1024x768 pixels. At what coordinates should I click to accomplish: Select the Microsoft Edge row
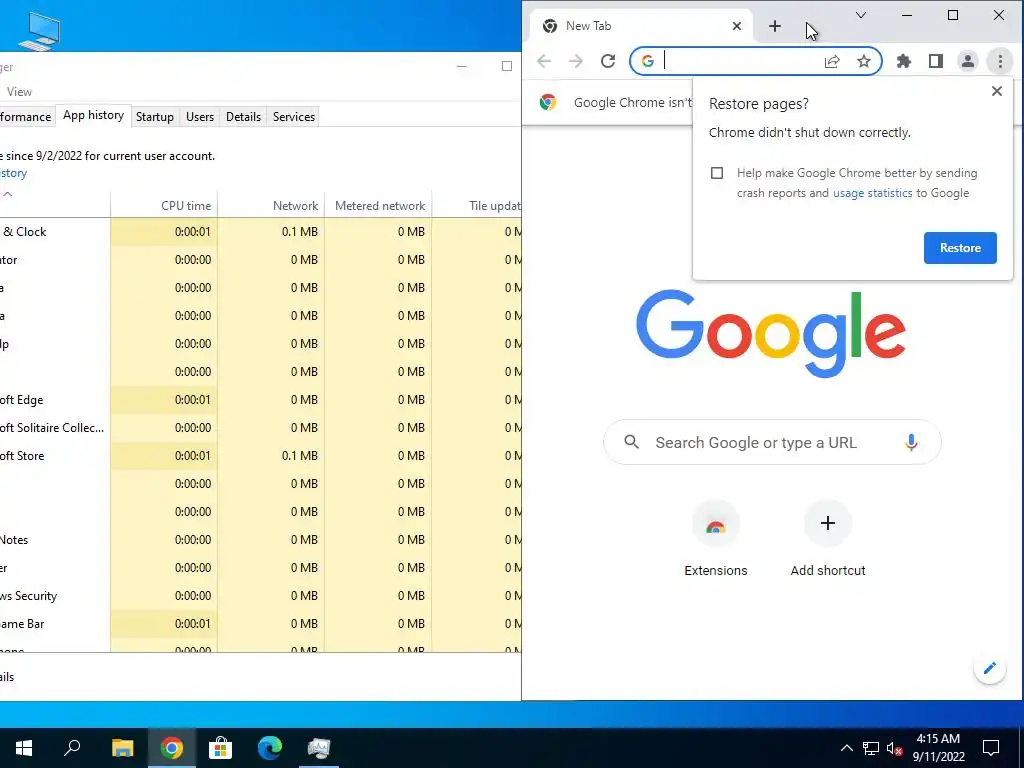click(261, 400)
